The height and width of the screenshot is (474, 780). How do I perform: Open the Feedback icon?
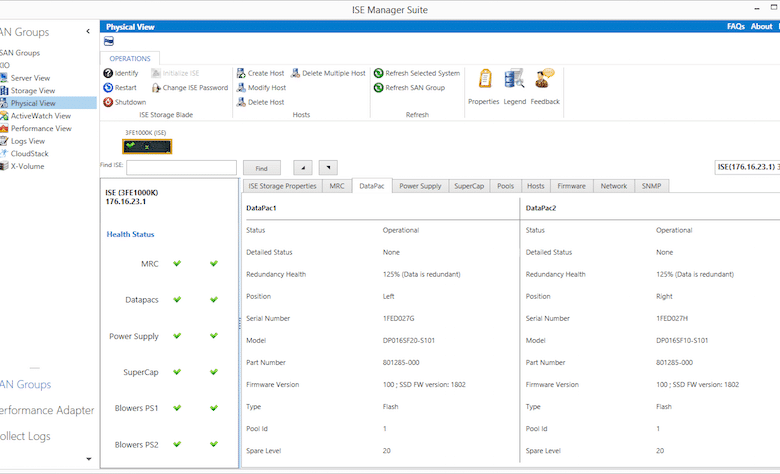tap(544, 79)
